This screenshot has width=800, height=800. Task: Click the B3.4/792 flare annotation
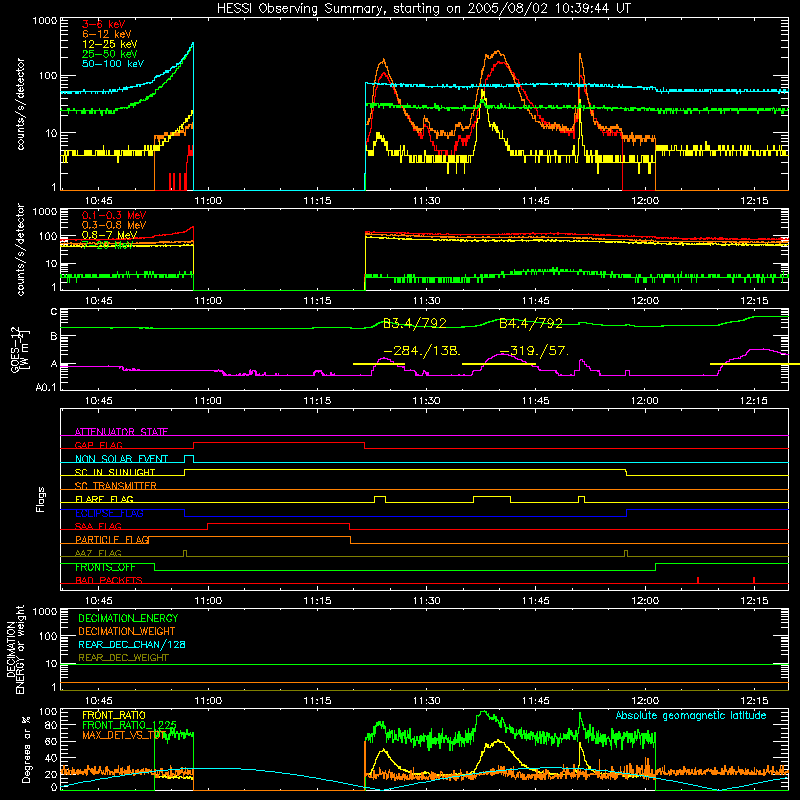pos(415,323)
